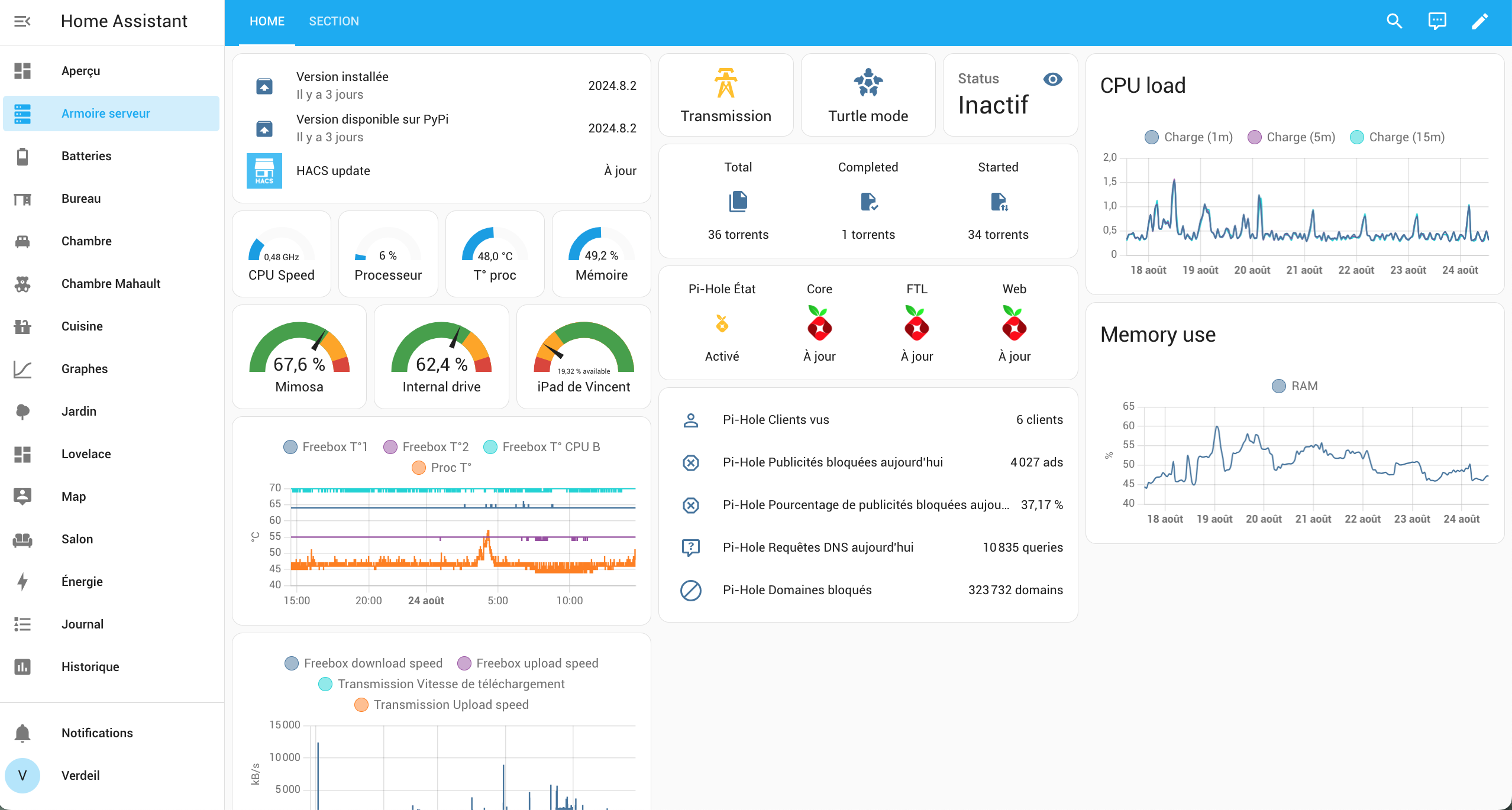This screenshot has width=1512, height=810.
Task: Toggle Freebox upload speed legend
Action: (x=528, y=663)
